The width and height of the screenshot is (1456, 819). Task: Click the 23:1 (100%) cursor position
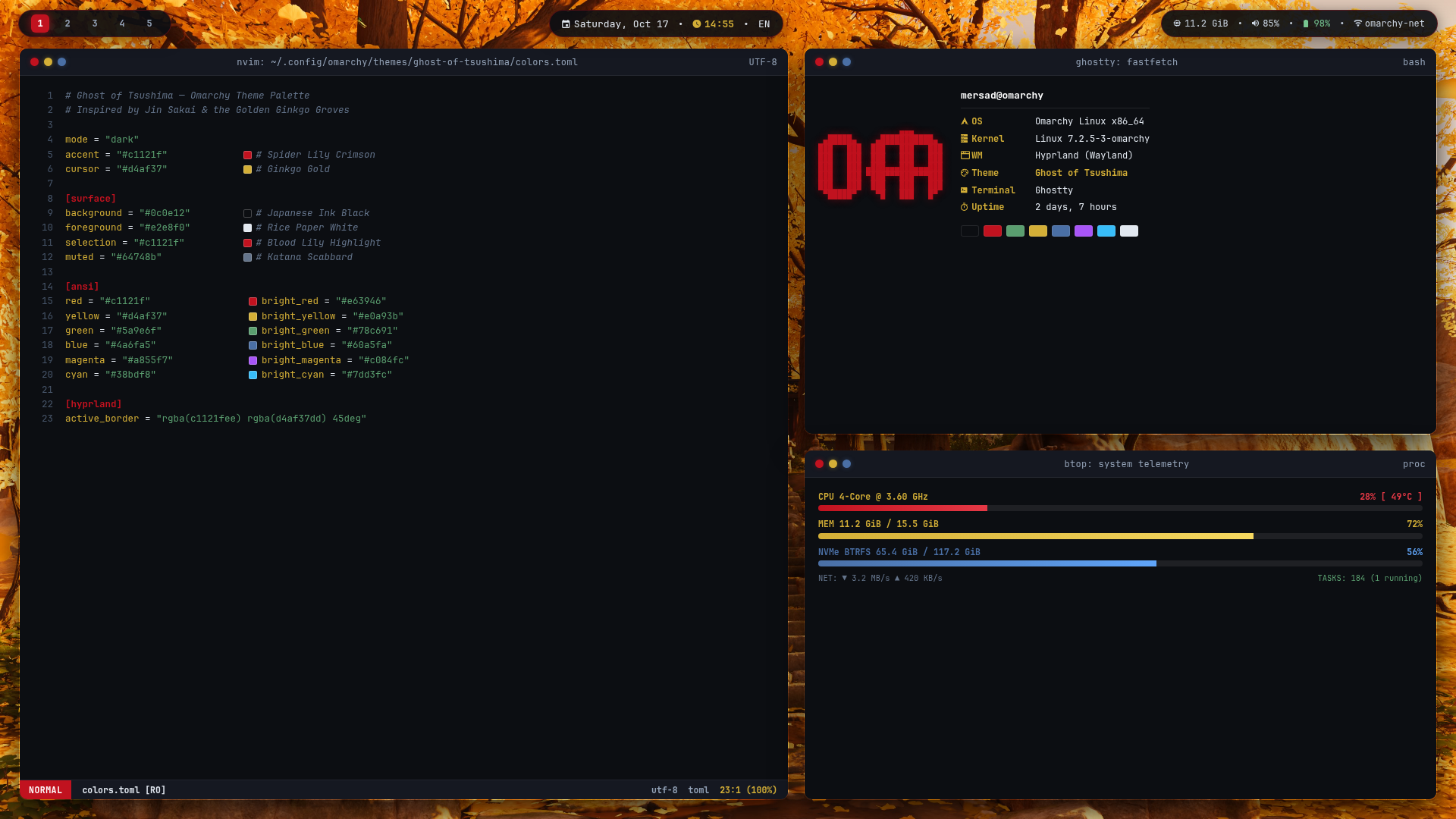pos(748,790)
